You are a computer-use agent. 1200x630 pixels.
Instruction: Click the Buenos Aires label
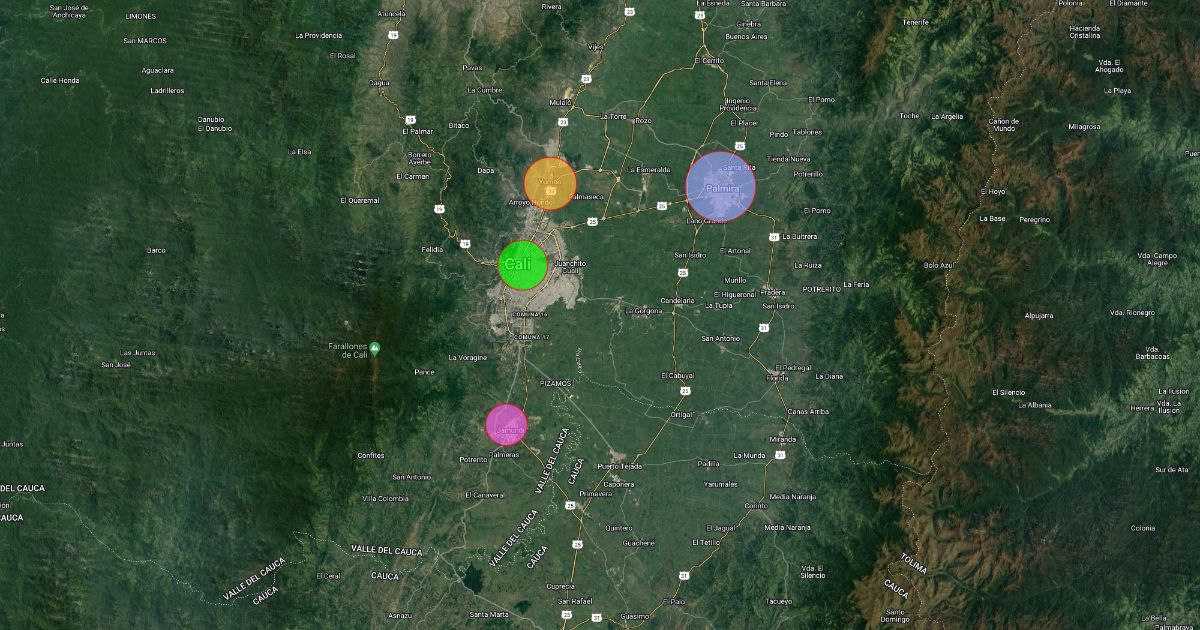tap(746, 36)
